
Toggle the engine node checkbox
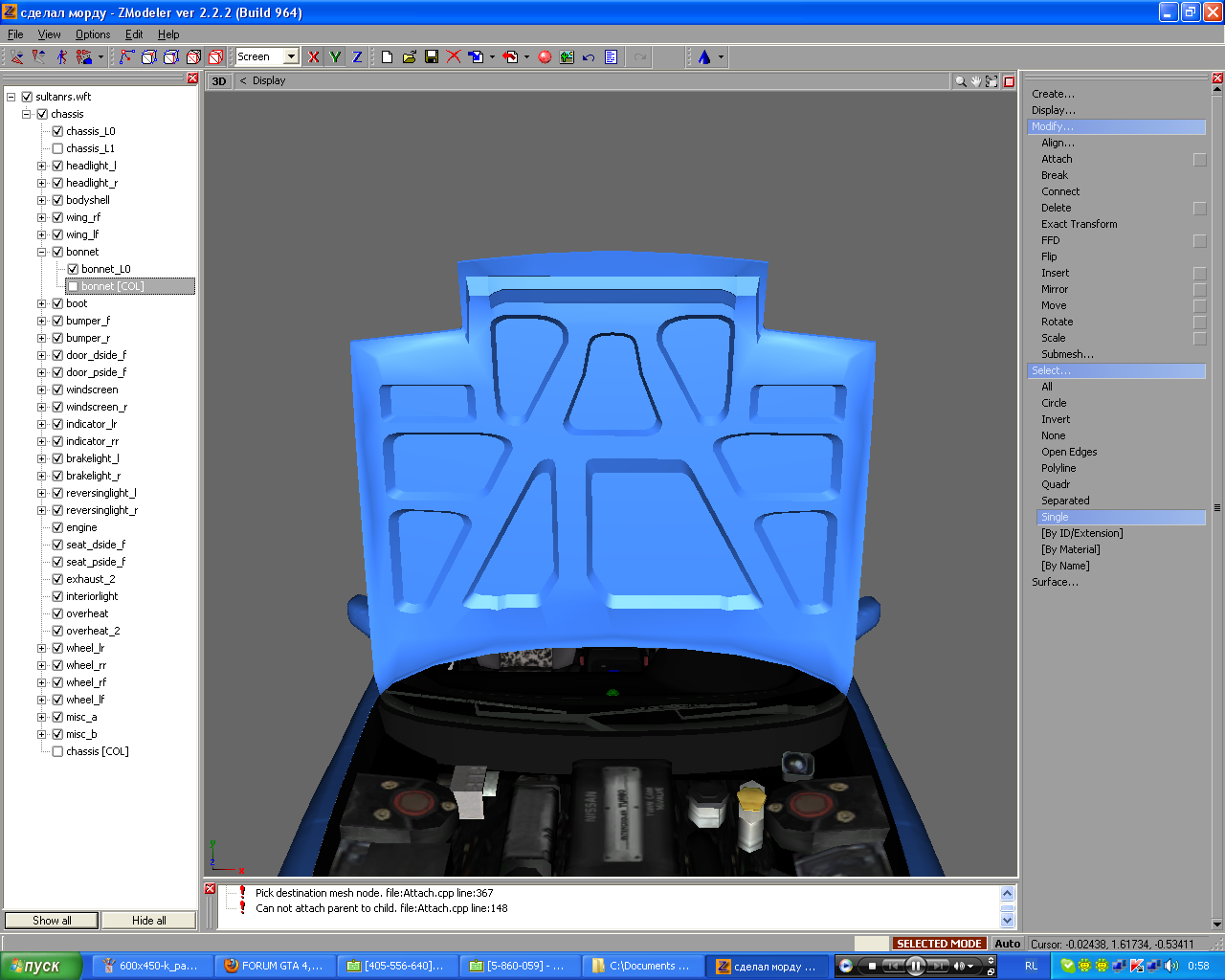[57, 527]
